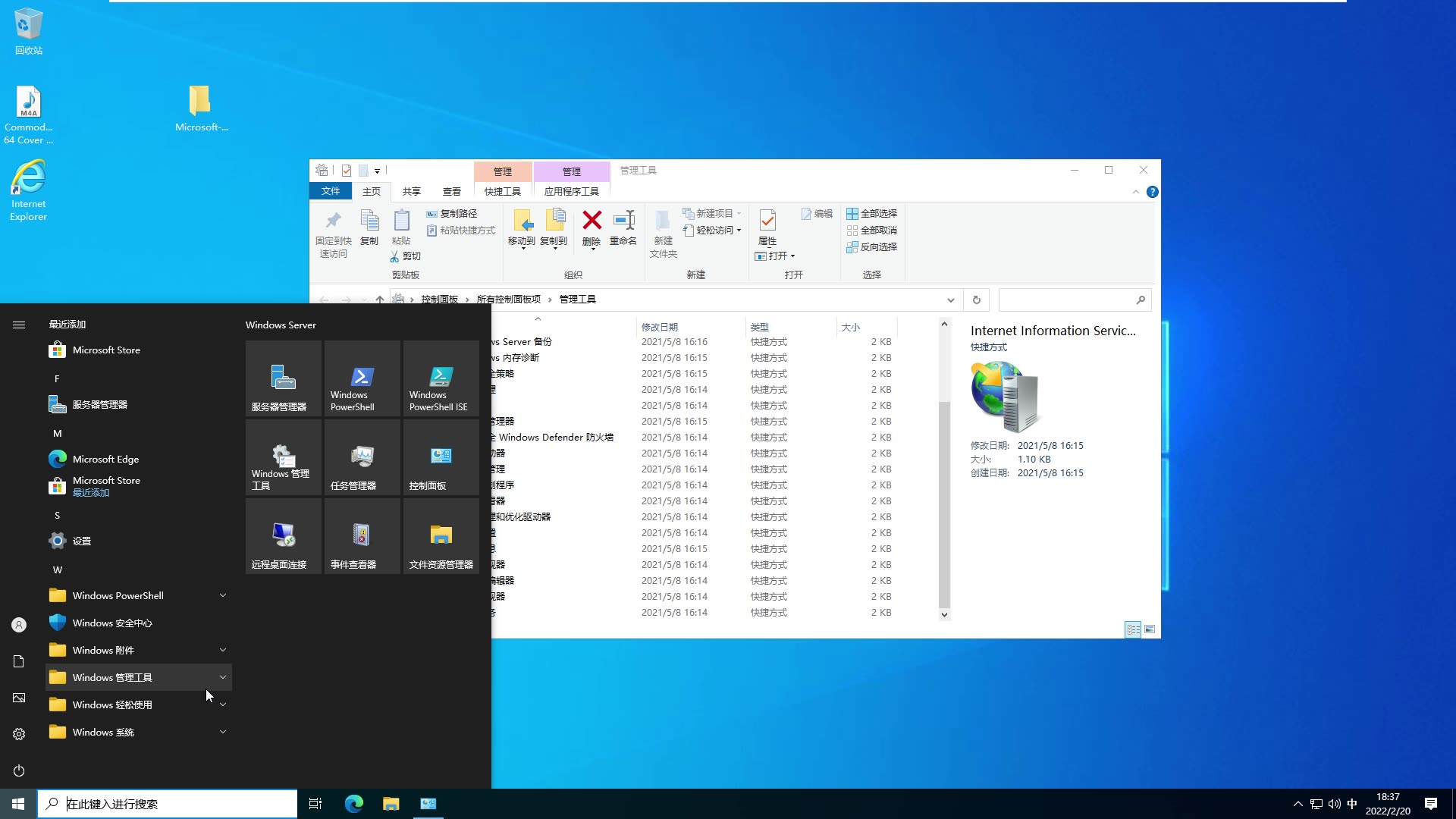Open the Windows PowerShell ISE tile
Viewport: 1456px width, 819px height.
441,378
